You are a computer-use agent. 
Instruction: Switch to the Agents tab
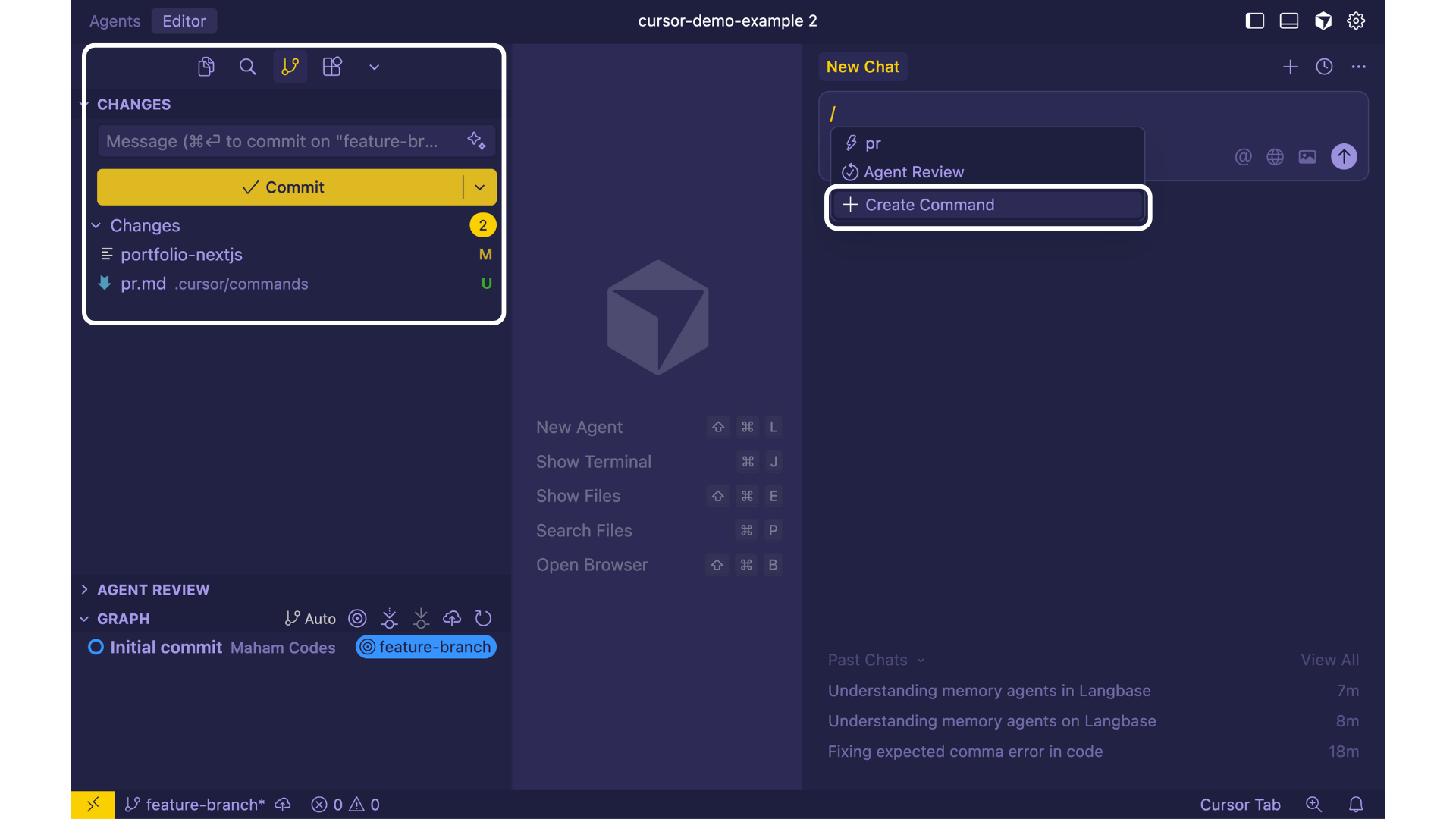pyautogui.click(x=115, y=21)
